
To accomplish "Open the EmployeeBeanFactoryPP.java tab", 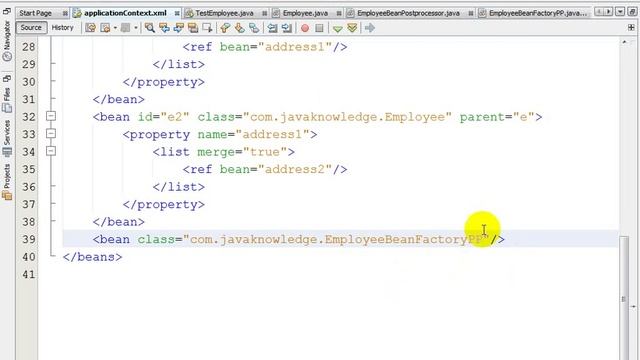I will coord(537,13).
